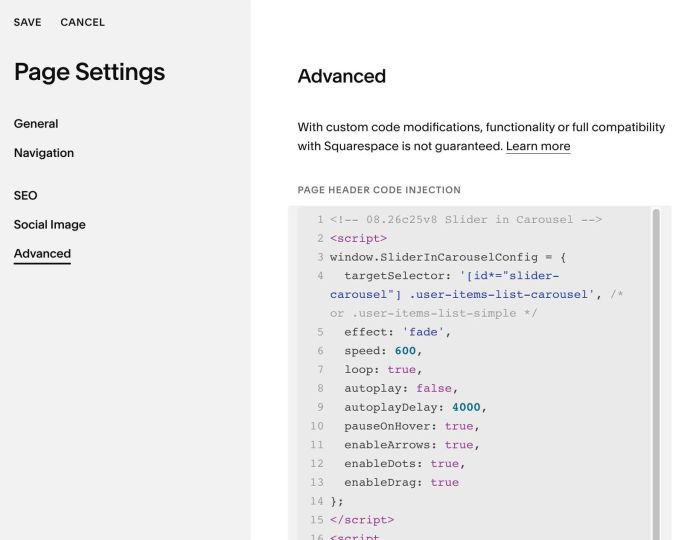
Task: Click the effect: 'fade' line
Action: pos(397,332)
